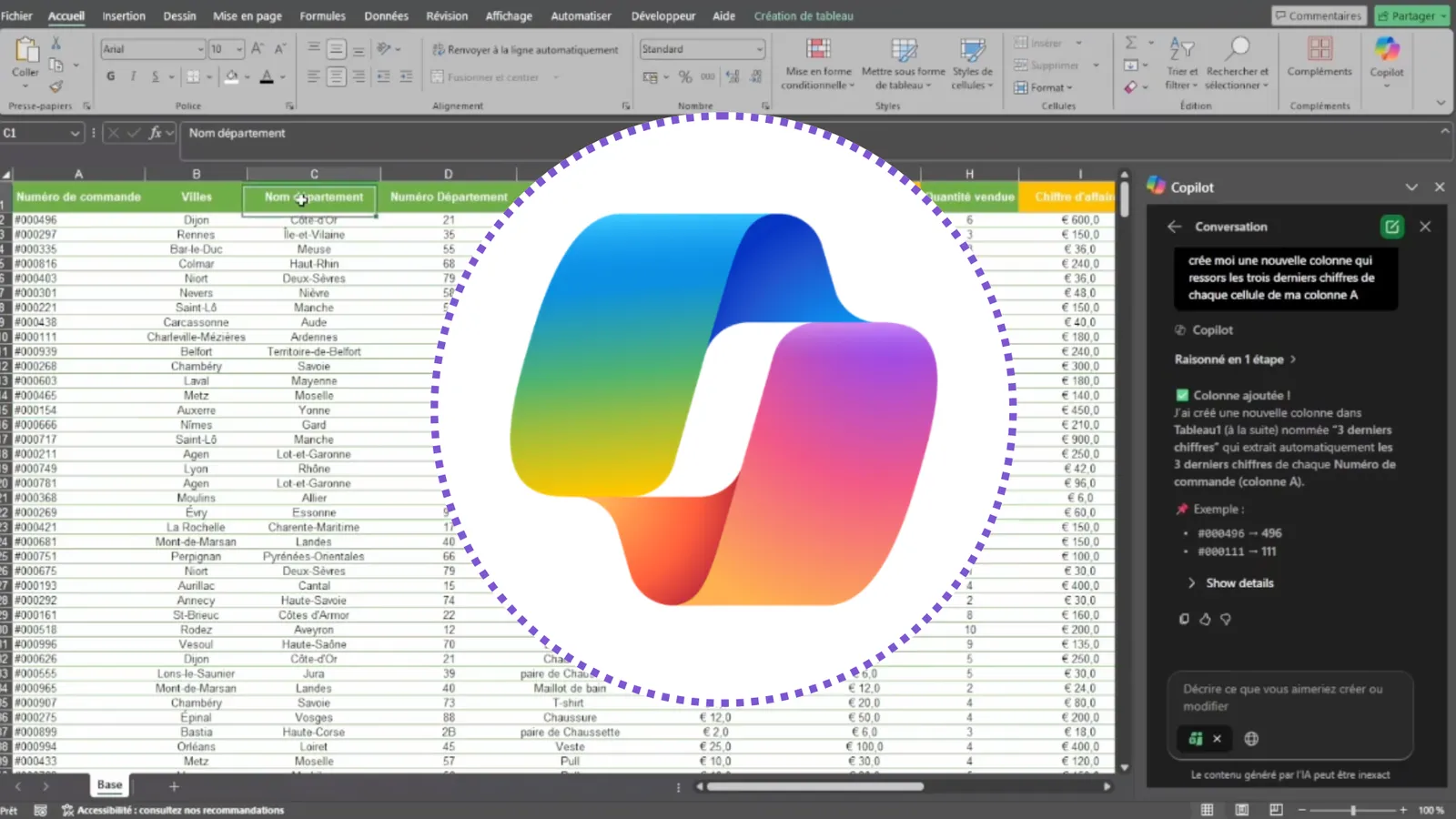Increase font size with larger A

[x=258, y=48]
